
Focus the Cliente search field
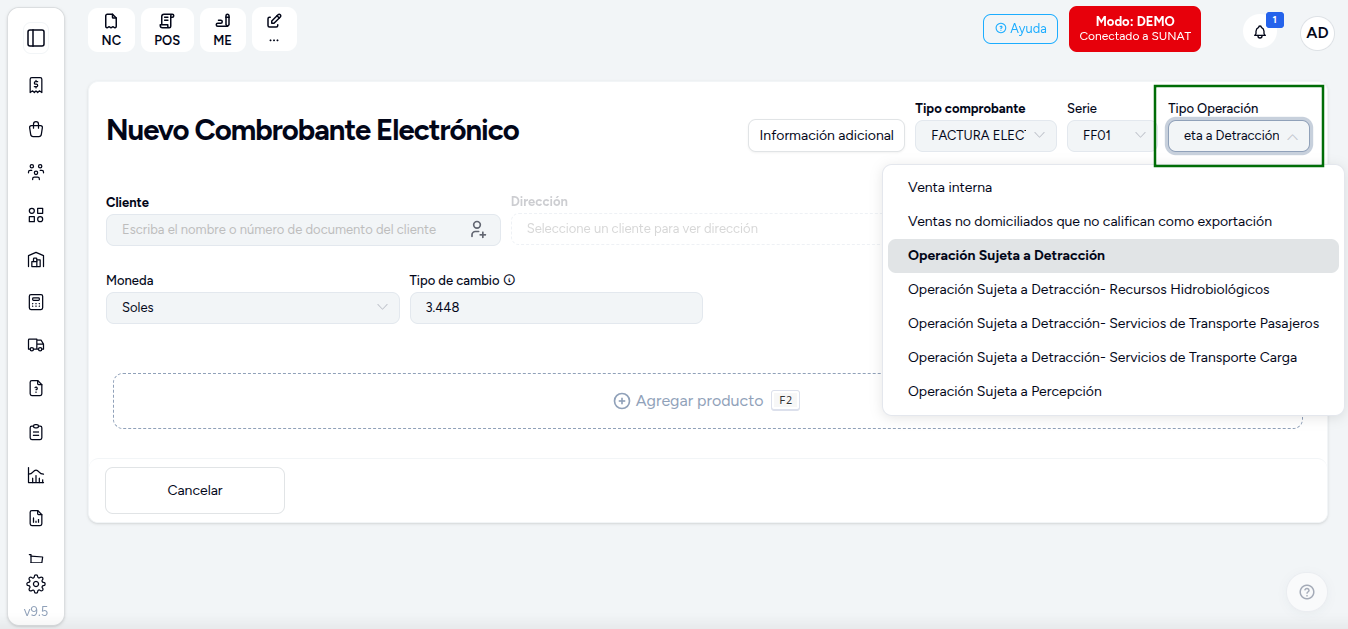[x=303, y=229]
